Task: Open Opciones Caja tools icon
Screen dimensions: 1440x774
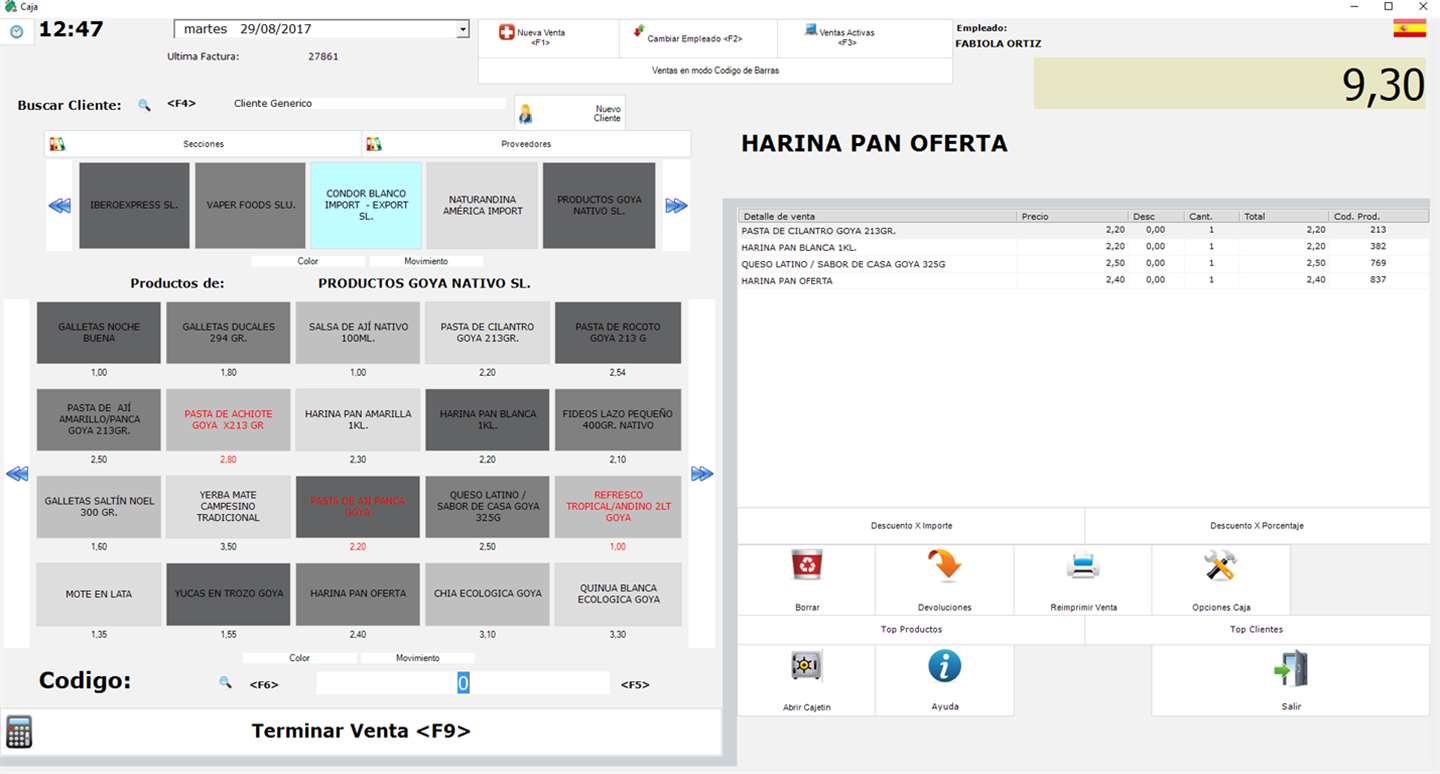Action: 1220,565
